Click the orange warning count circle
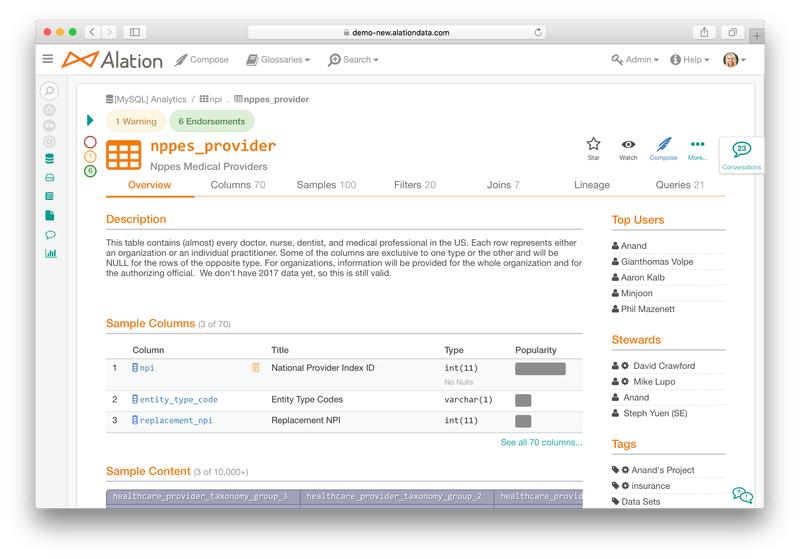The width and height of the screenshot is (800, 559). point(90,157)
